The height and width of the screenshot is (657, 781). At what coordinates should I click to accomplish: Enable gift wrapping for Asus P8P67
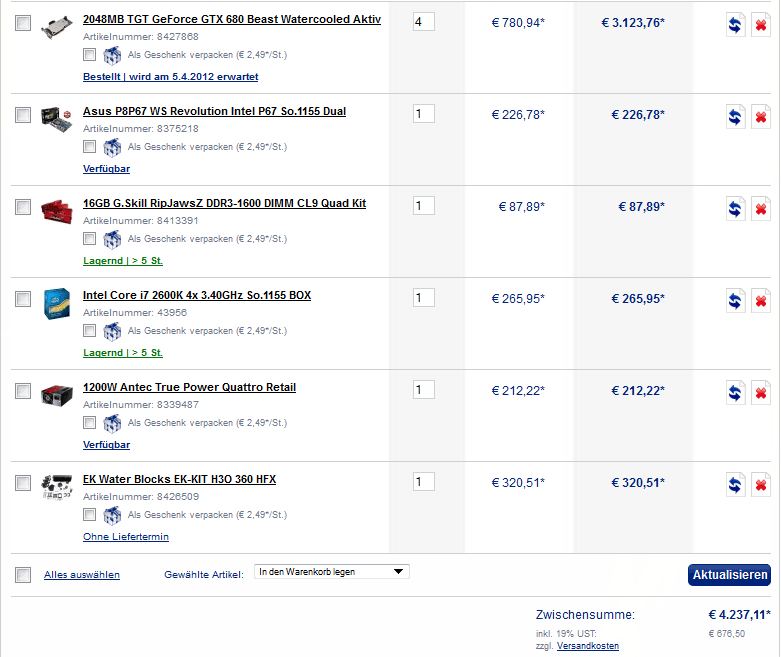pyautogui.click(x=90, y=146)
